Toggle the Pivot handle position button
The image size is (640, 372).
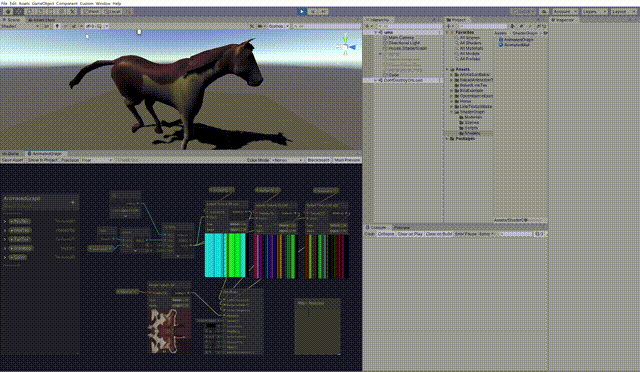tap(91, 12)
